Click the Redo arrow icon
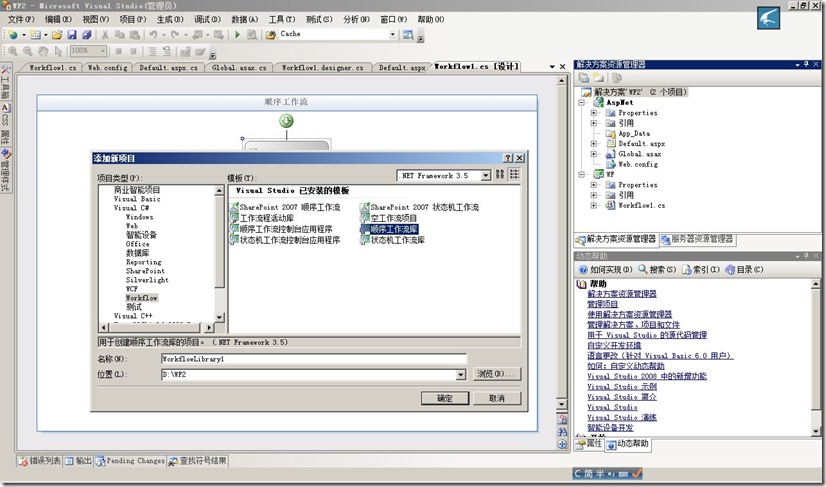The height and width of the screenshot is (487, 826). 174,35
